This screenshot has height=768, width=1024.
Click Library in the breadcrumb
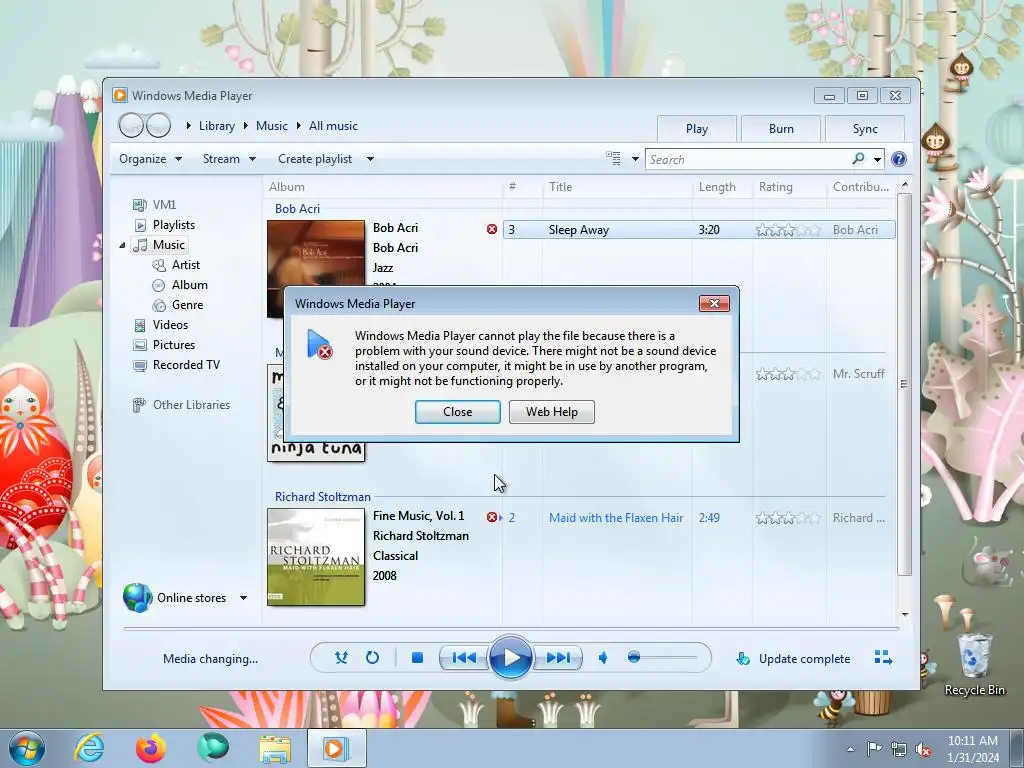(x=217, y=126)
